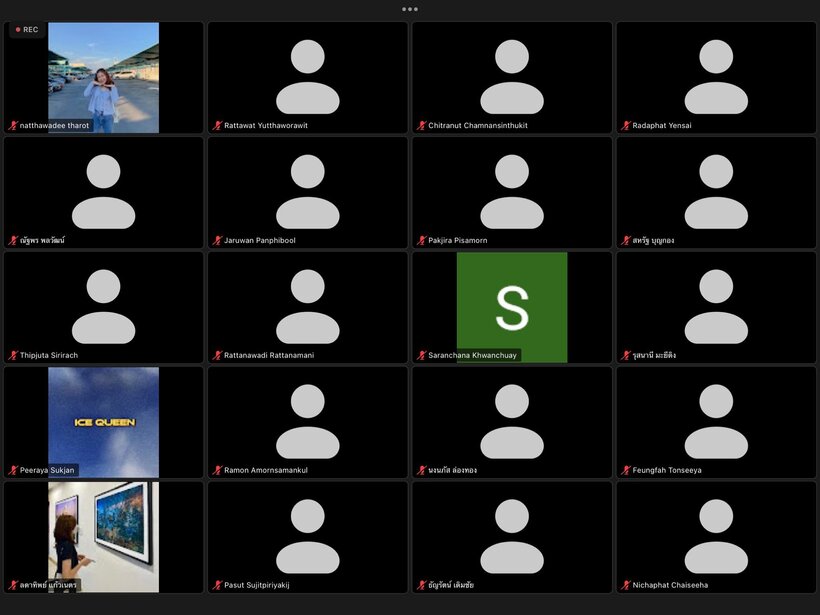820x615 pixels.
Task: Click the name Ramon Amornsamankul
Action: click(266, 470)
